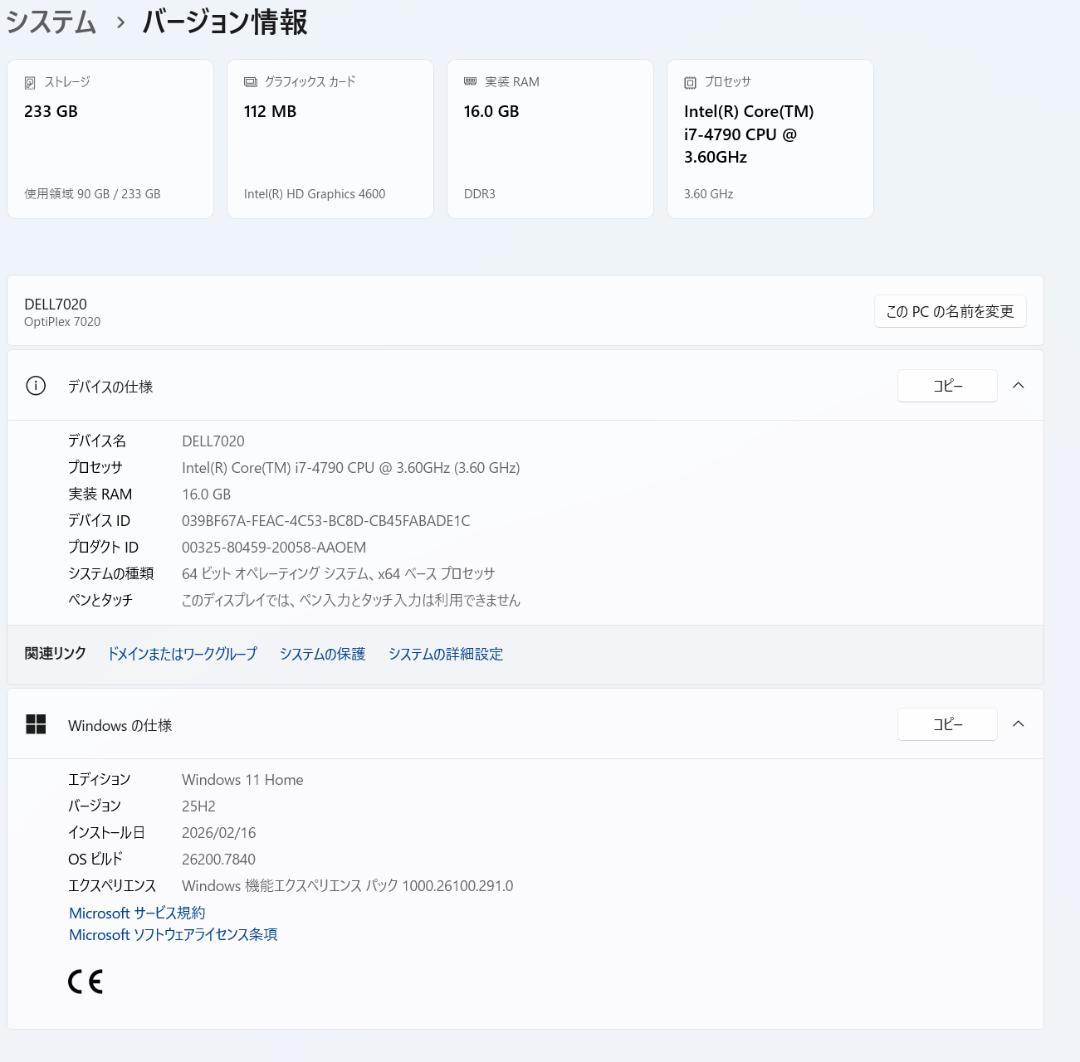This screenshot has height=1062, width=1080.
Task: Open Microsoft サービス規約 link
Action: 137,913
